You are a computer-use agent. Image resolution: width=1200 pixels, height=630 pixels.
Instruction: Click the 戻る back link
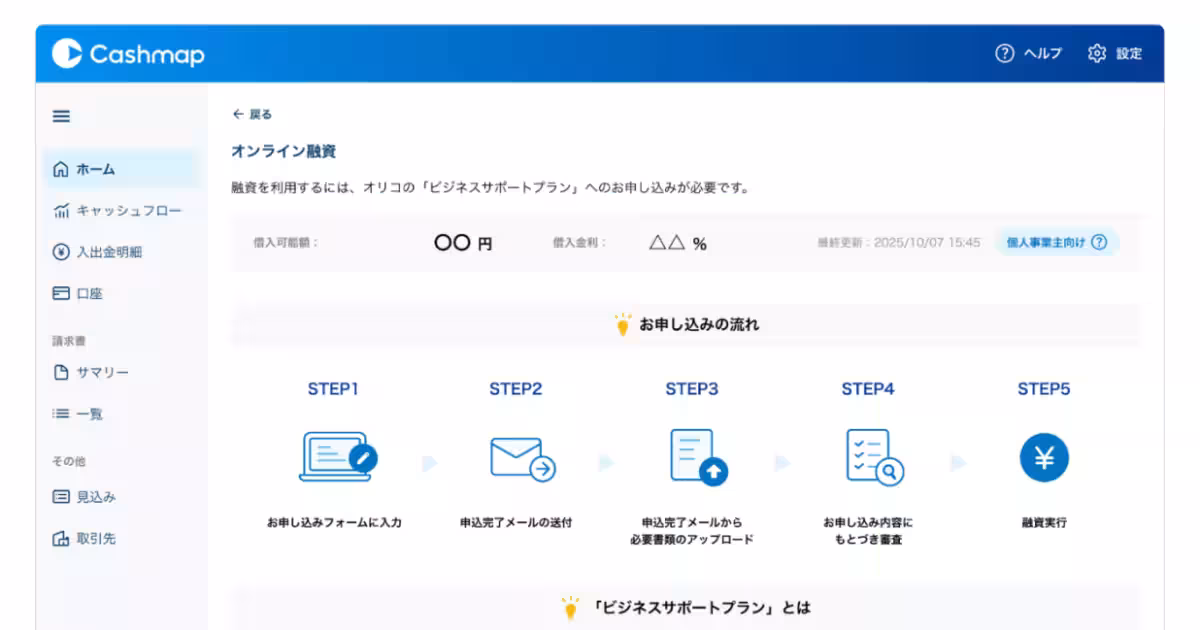(x=253, y=113)
